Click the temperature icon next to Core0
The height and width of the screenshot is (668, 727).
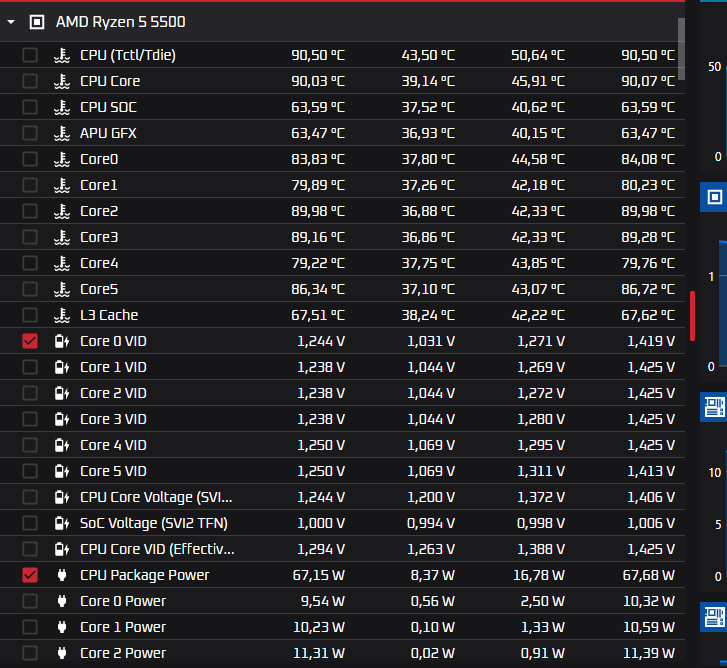point(61,159)
